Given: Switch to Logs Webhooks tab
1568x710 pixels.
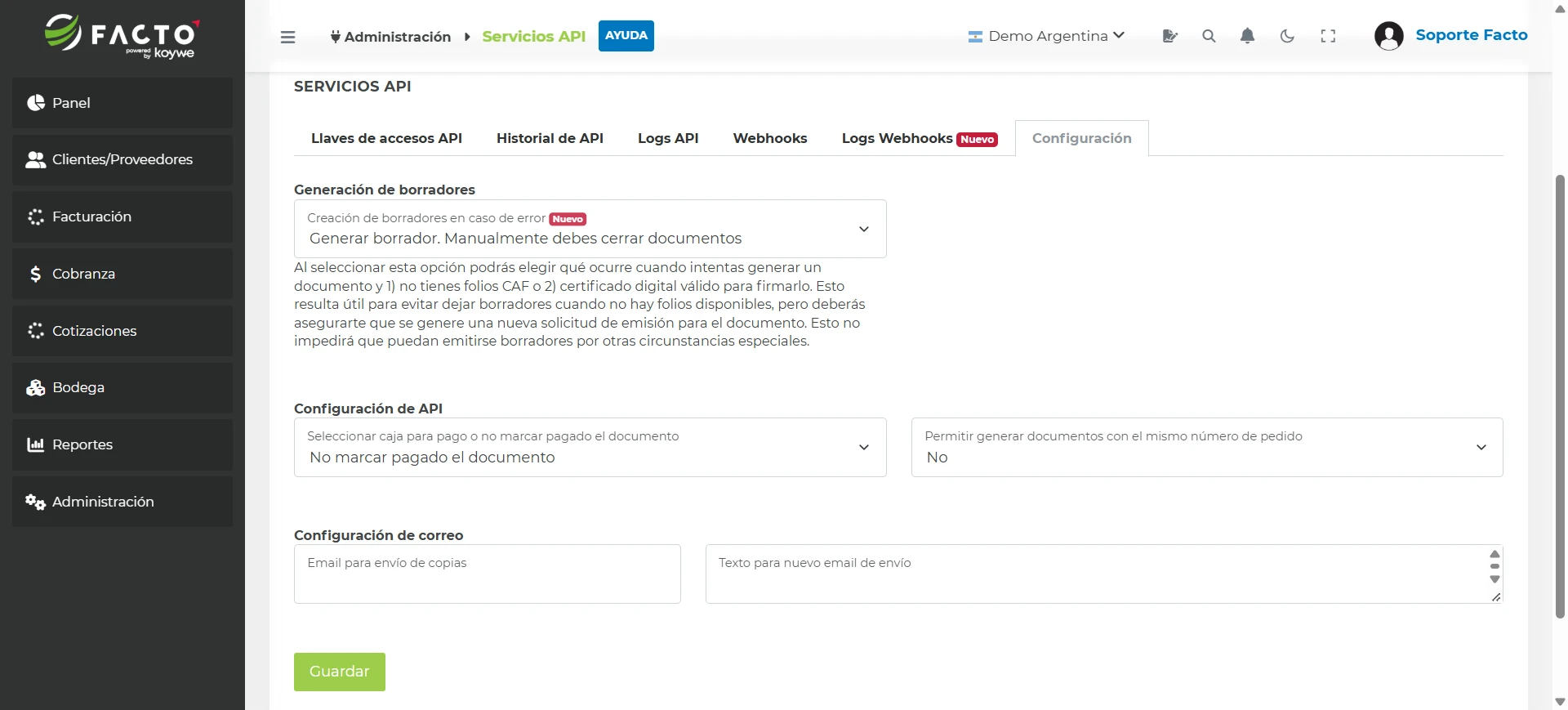Looking at the screenshot, I should [920, 138].
